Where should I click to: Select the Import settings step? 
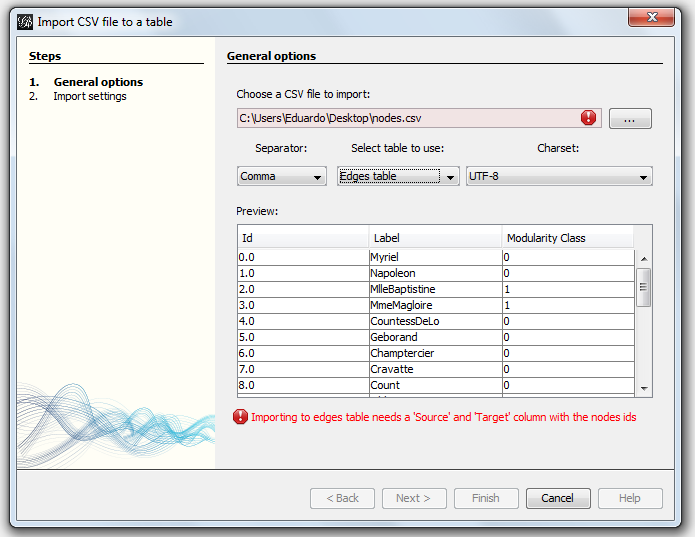[90, 96]
